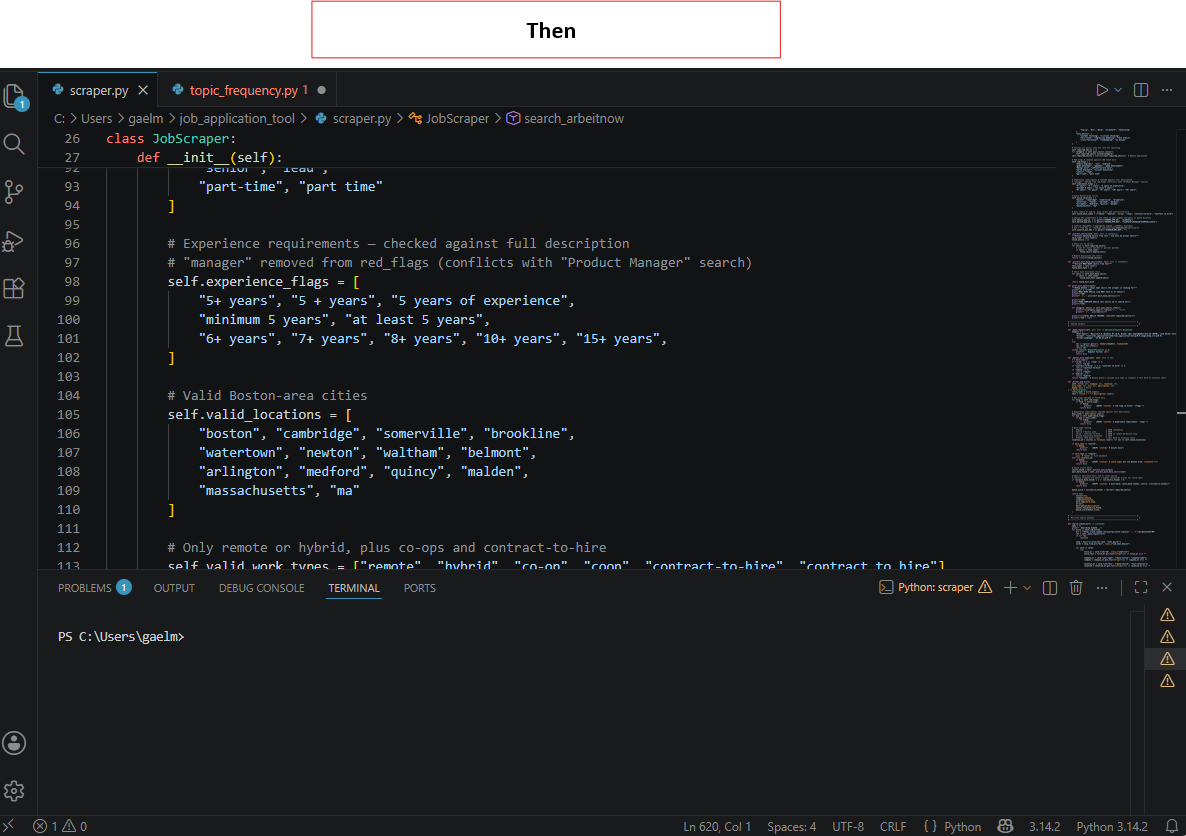The width and height of the screenshot is (1186, 836).
Task: Open the Explorer view in the activity bar
Action: 15,97
